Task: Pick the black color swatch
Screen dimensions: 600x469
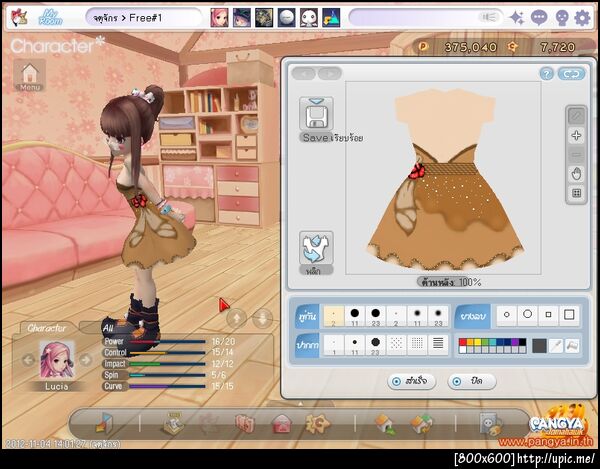Action: tap(522, 342)
